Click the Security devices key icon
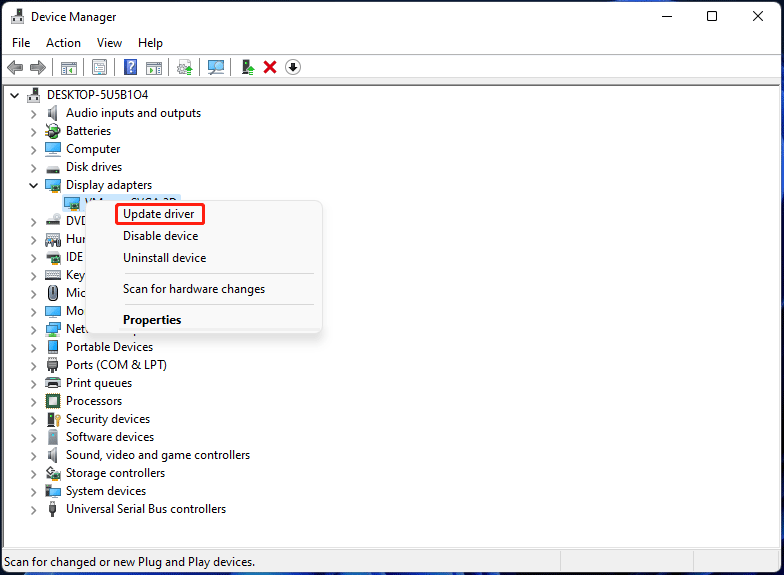 click(x=53, y=419)
